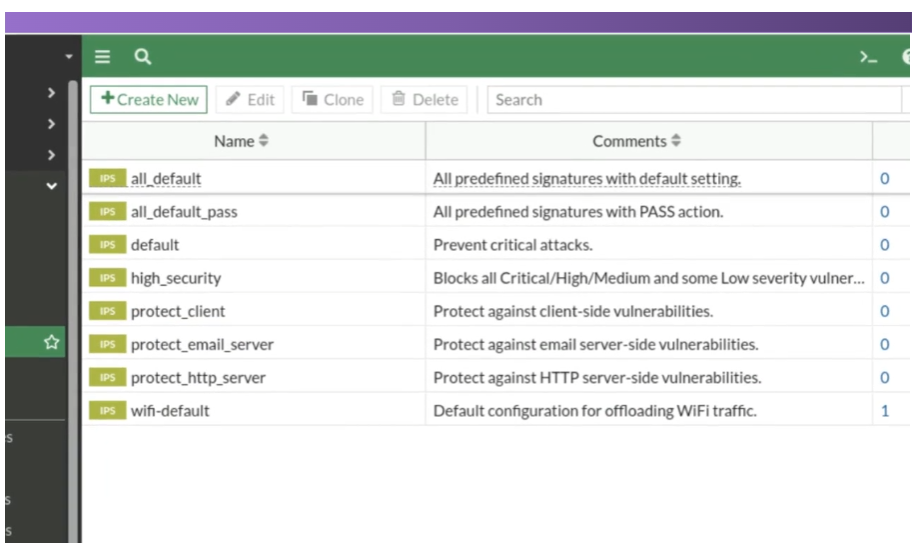Click comment 'All predefined signatures with PASS action.'

point(578,212)
